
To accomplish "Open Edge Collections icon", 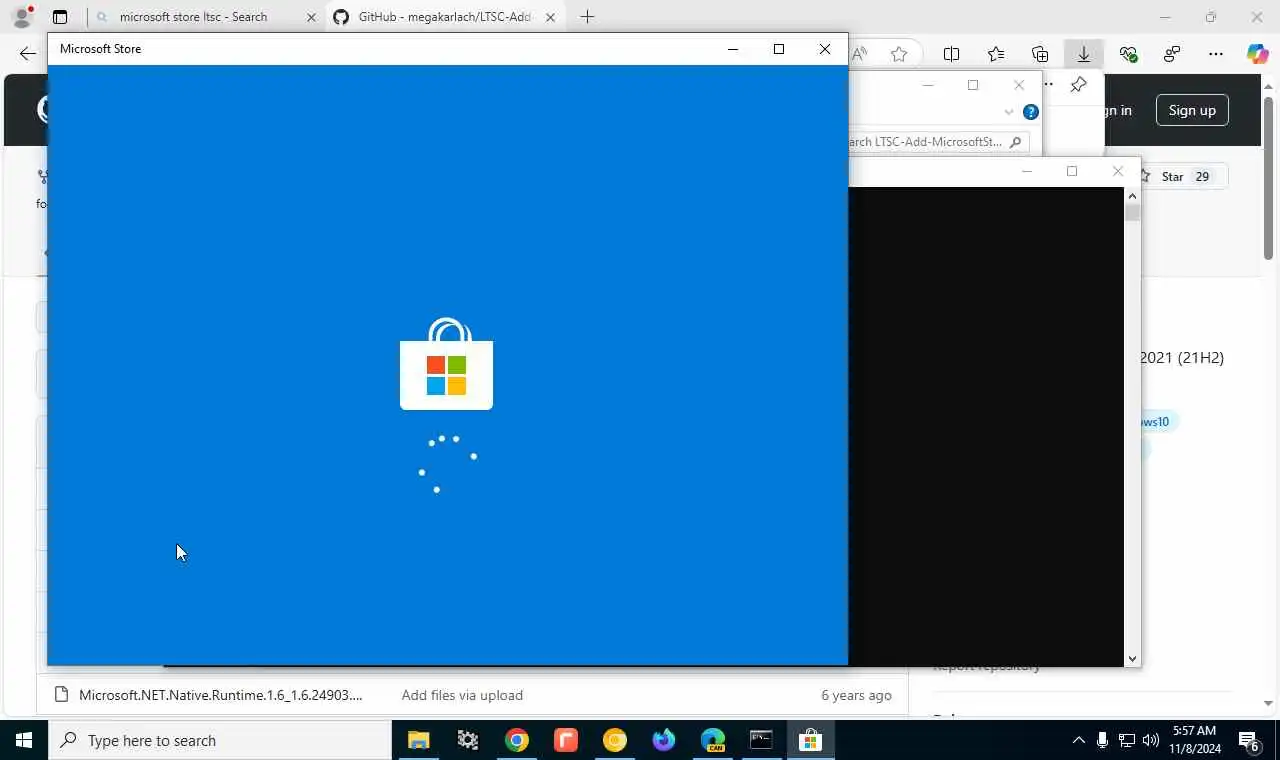I will 1040,54.
